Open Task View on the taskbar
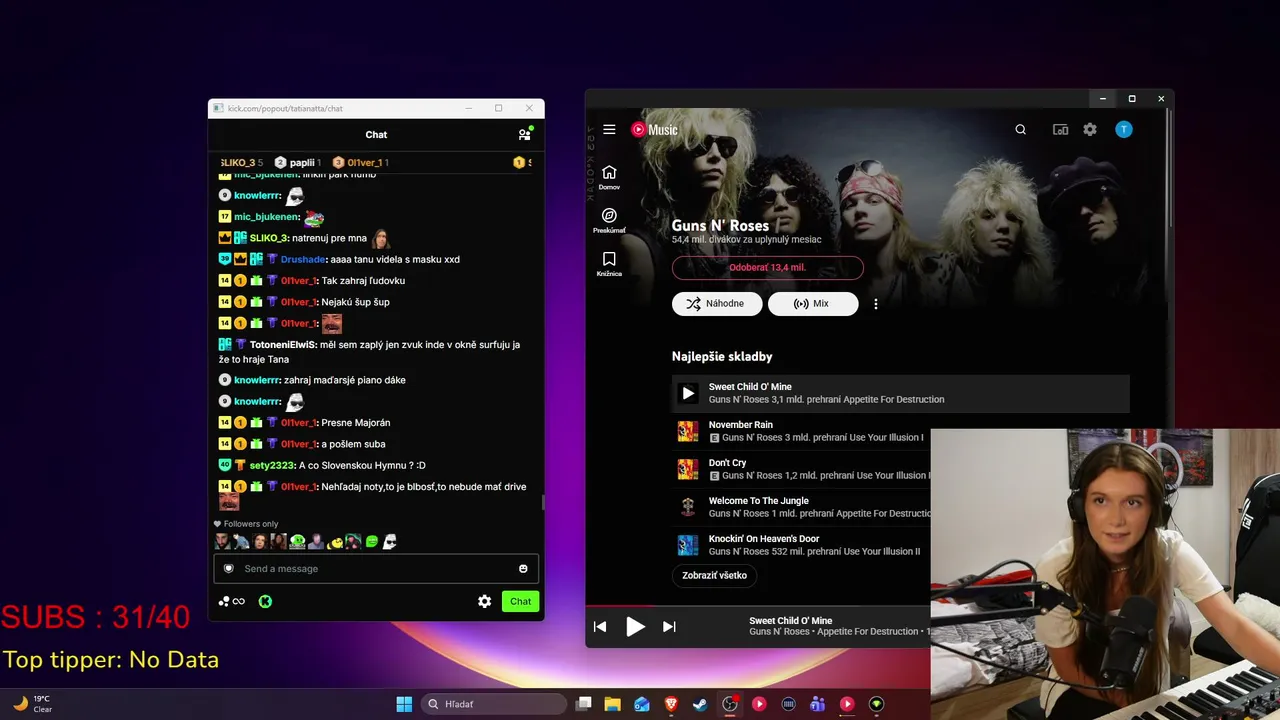The height and width of the screenshot is (720, 1280). (x=585, y=704)
